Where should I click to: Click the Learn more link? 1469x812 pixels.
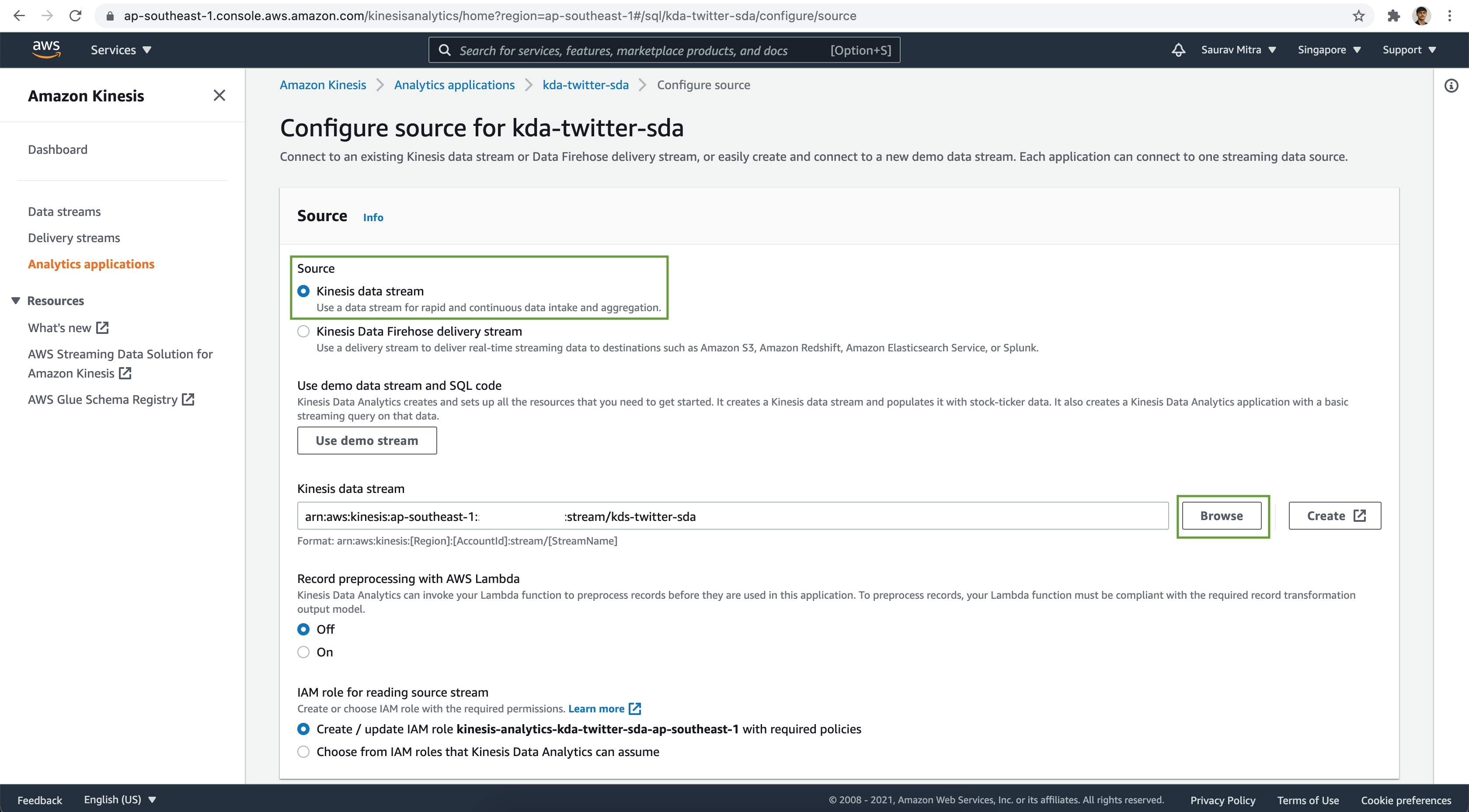(596, 708)
